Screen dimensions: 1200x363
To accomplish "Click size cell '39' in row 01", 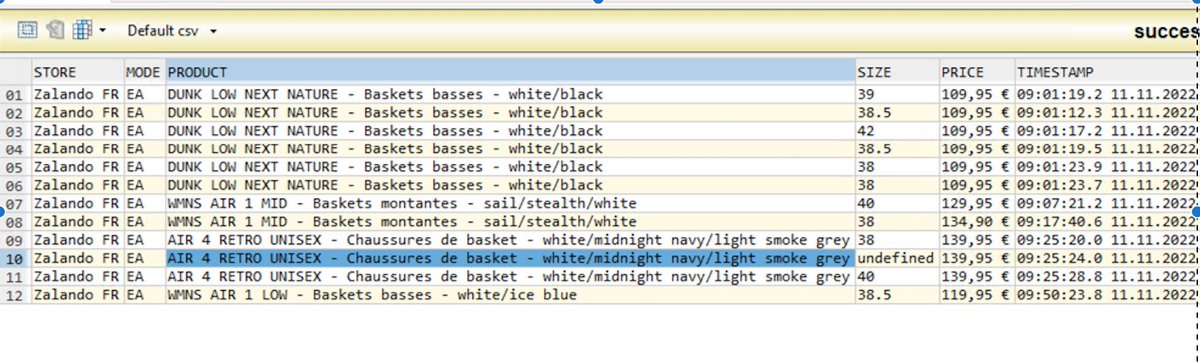I will coord(897,94).
